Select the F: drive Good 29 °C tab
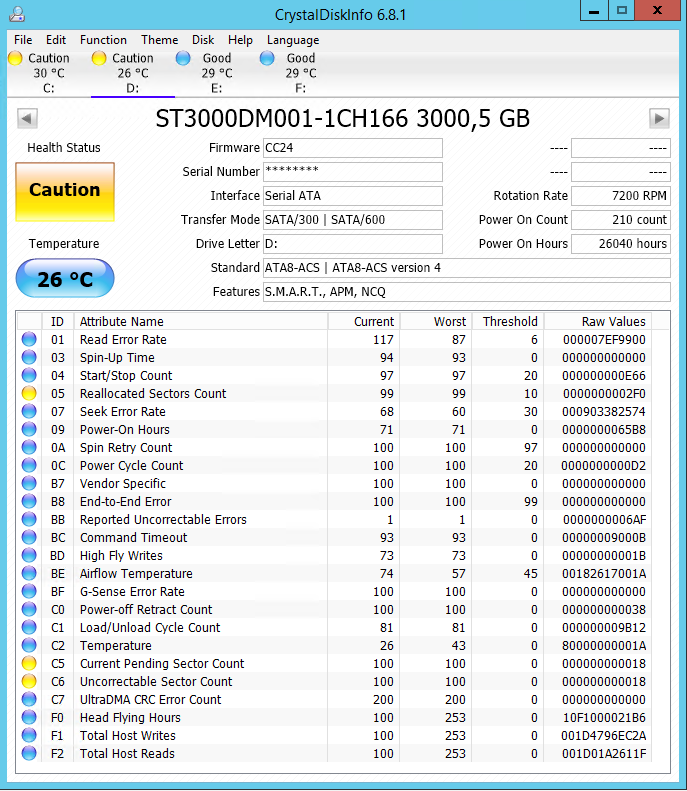 tap(301, 73)
